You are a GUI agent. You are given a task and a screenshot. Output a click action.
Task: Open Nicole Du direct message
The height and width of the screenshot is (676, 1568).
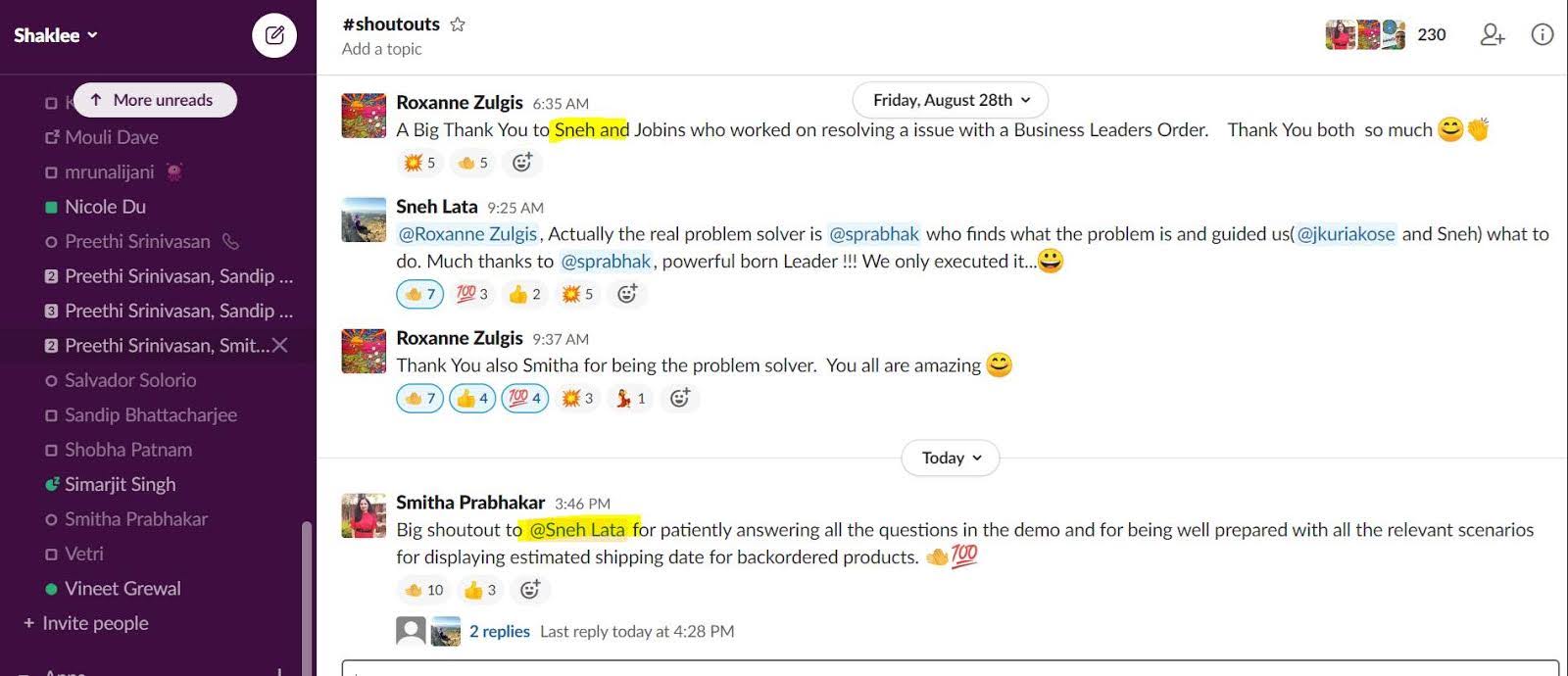[105, 207]
